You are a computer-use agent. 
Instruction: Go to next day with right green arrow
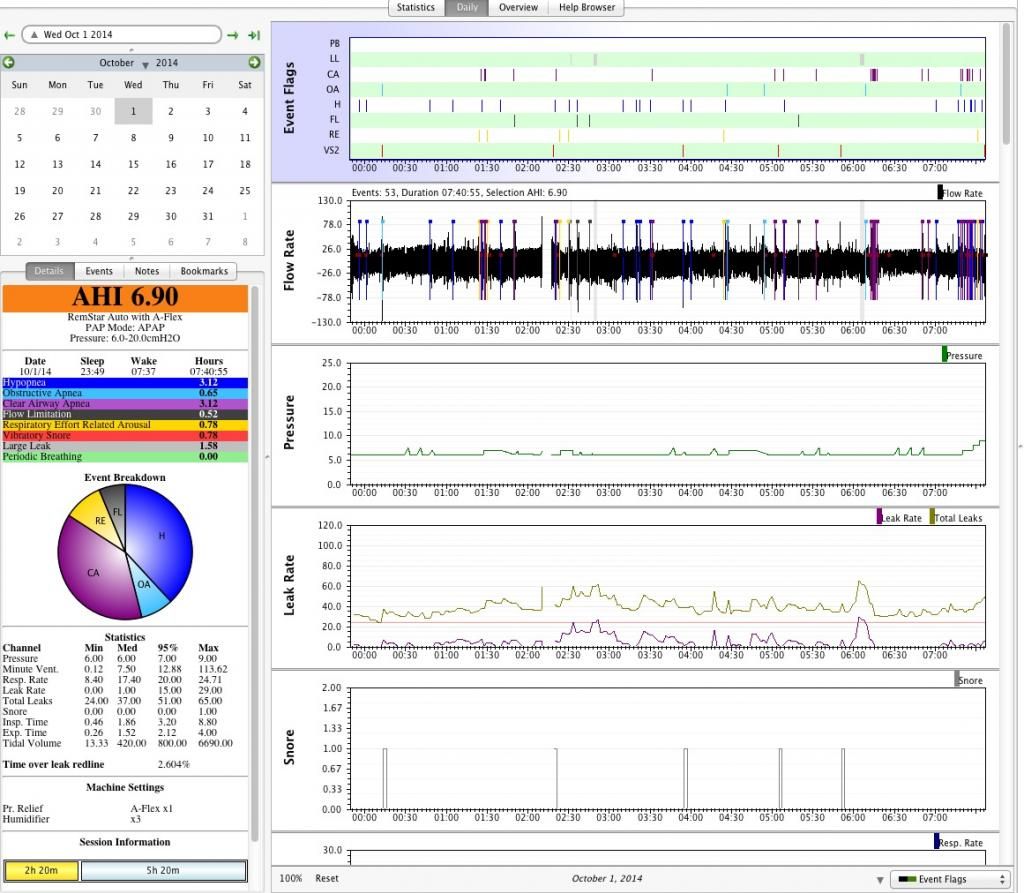click(233, 35)
